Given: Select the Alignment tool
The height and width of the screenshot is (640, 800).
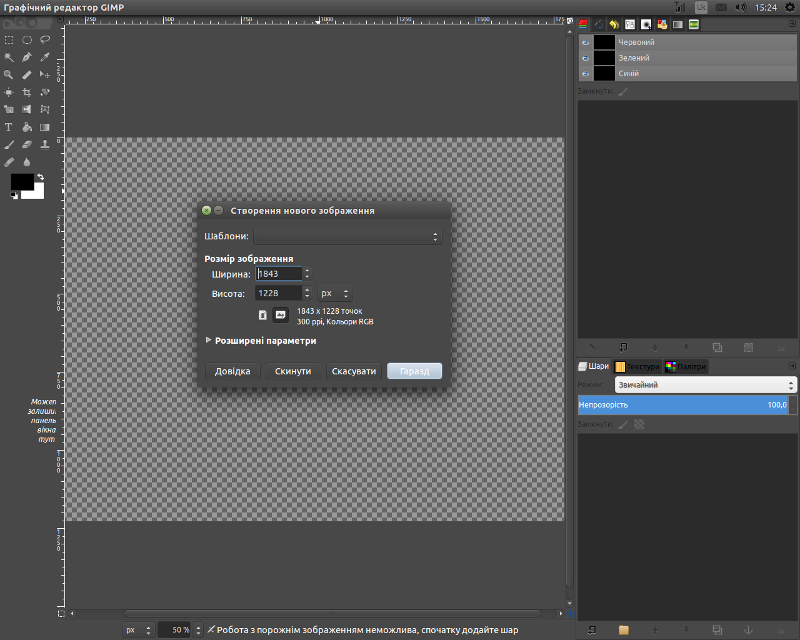Looking at the screenshot, I should pyautogui.click(x=9, y=92).
